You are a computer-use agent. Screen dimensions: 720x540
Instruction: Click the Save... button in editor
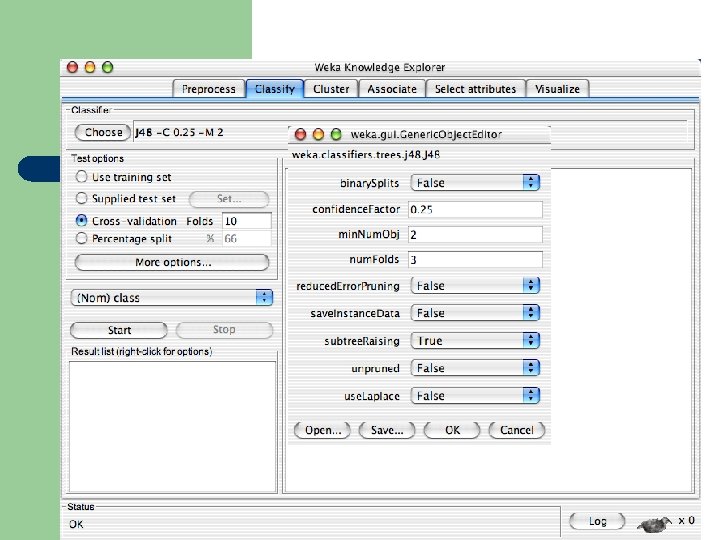pyautogui.click(x=387, y=430)
